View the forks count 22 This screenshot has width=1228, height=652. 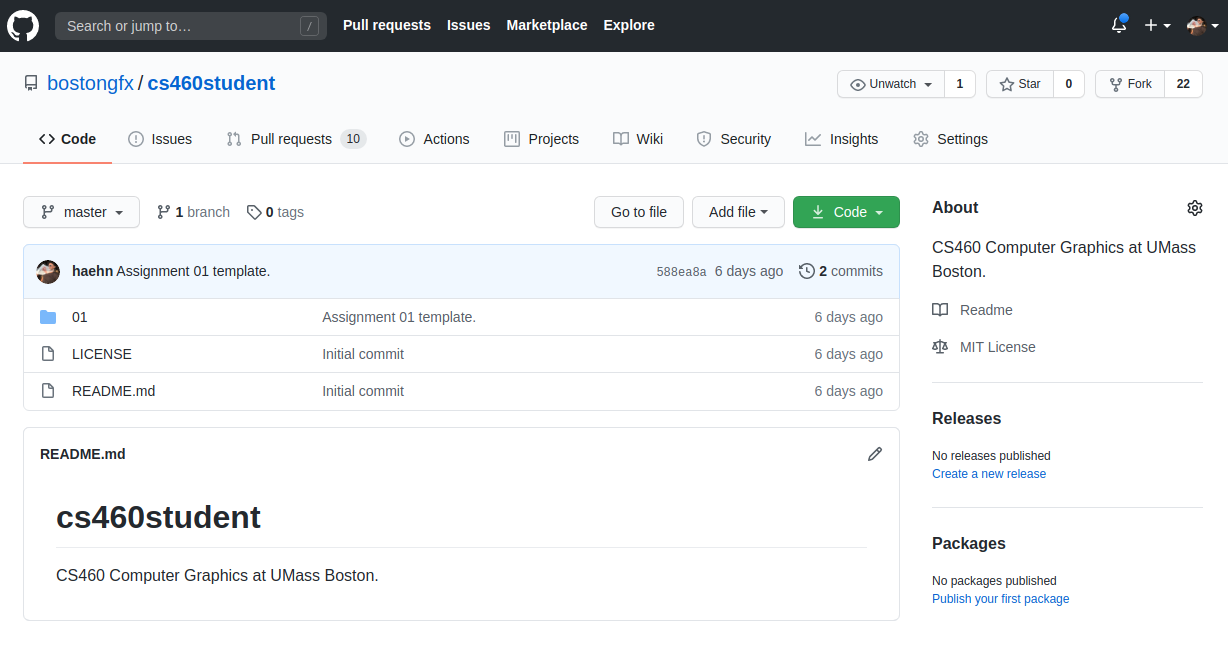click(1183, 84)
